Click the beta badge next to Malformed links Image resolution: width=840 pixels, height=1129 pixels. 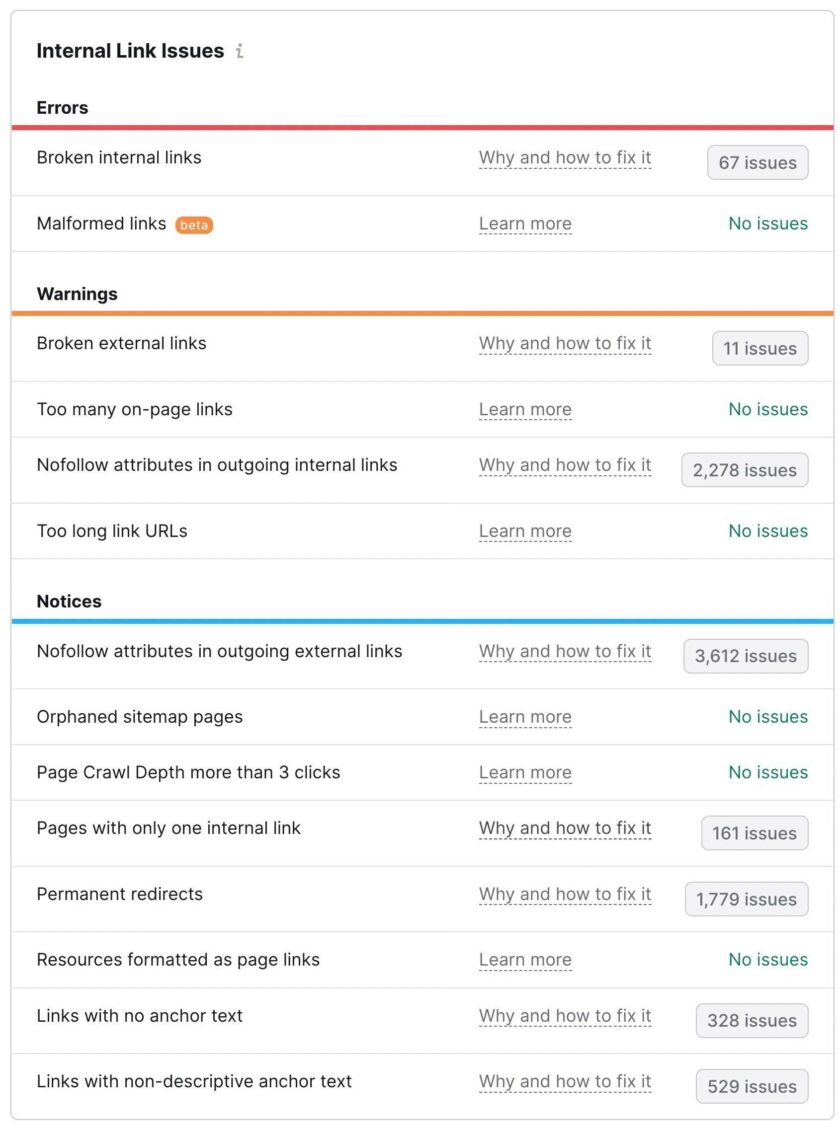194,225
